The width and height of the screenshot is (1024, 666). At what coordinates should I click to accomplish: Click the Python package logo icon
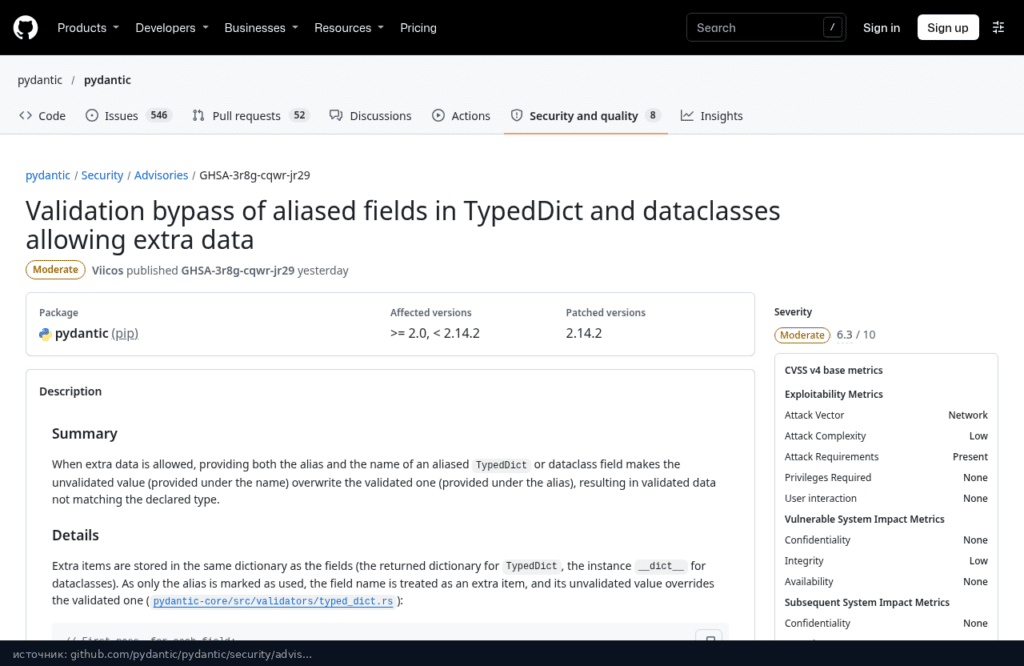tap(45, 334)
